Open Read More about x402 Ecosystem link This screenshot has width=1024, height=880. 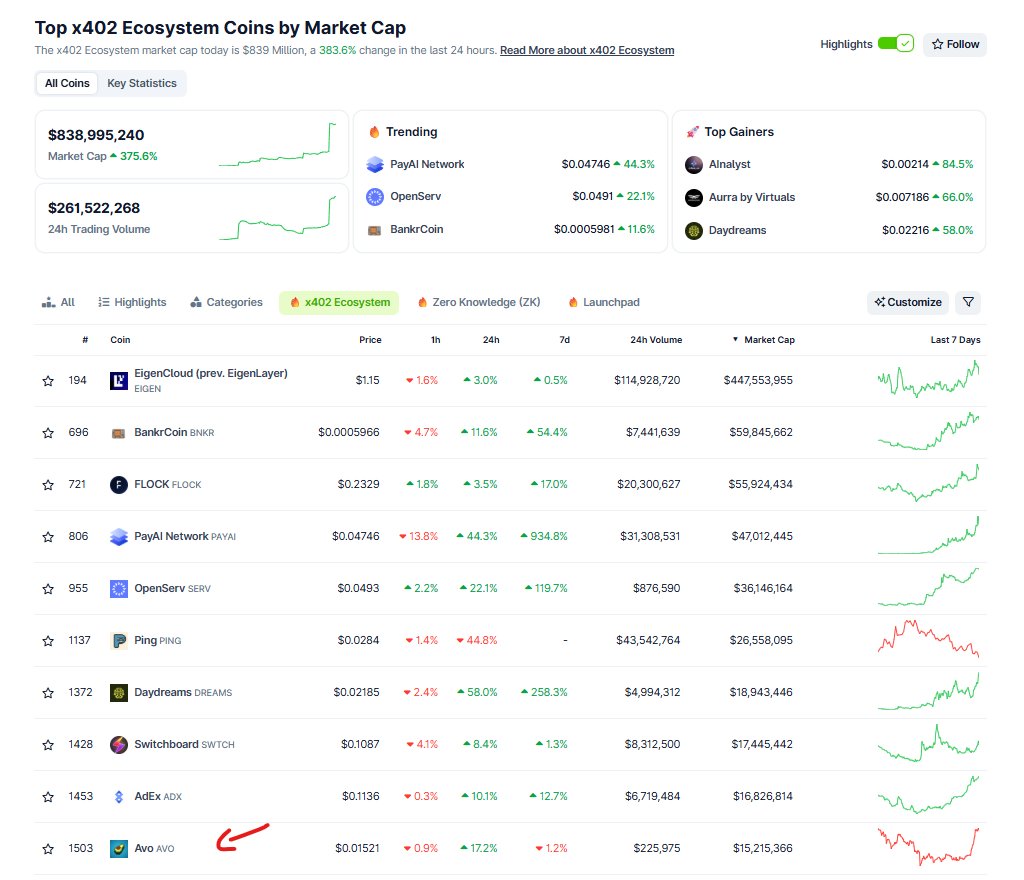coord(587,50)
